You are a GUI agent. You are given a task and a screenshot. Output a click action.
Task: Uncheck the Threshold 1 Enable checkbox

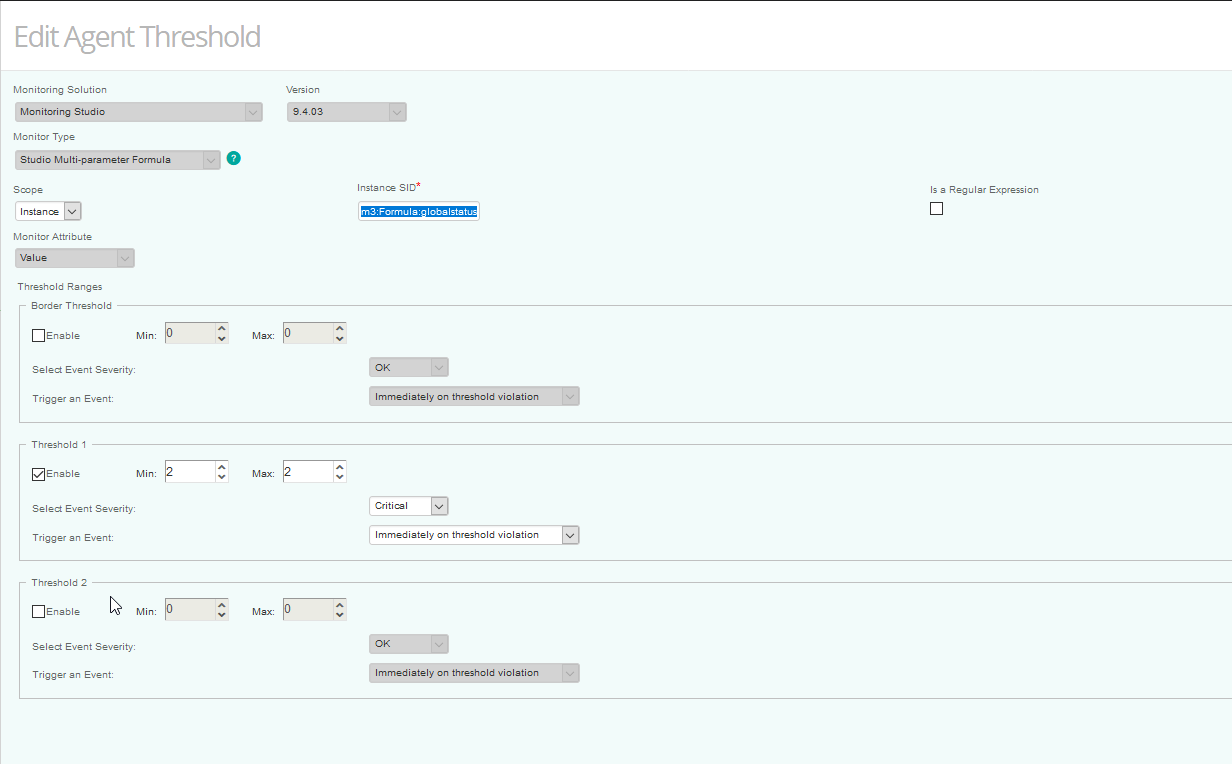coord(39,474)
